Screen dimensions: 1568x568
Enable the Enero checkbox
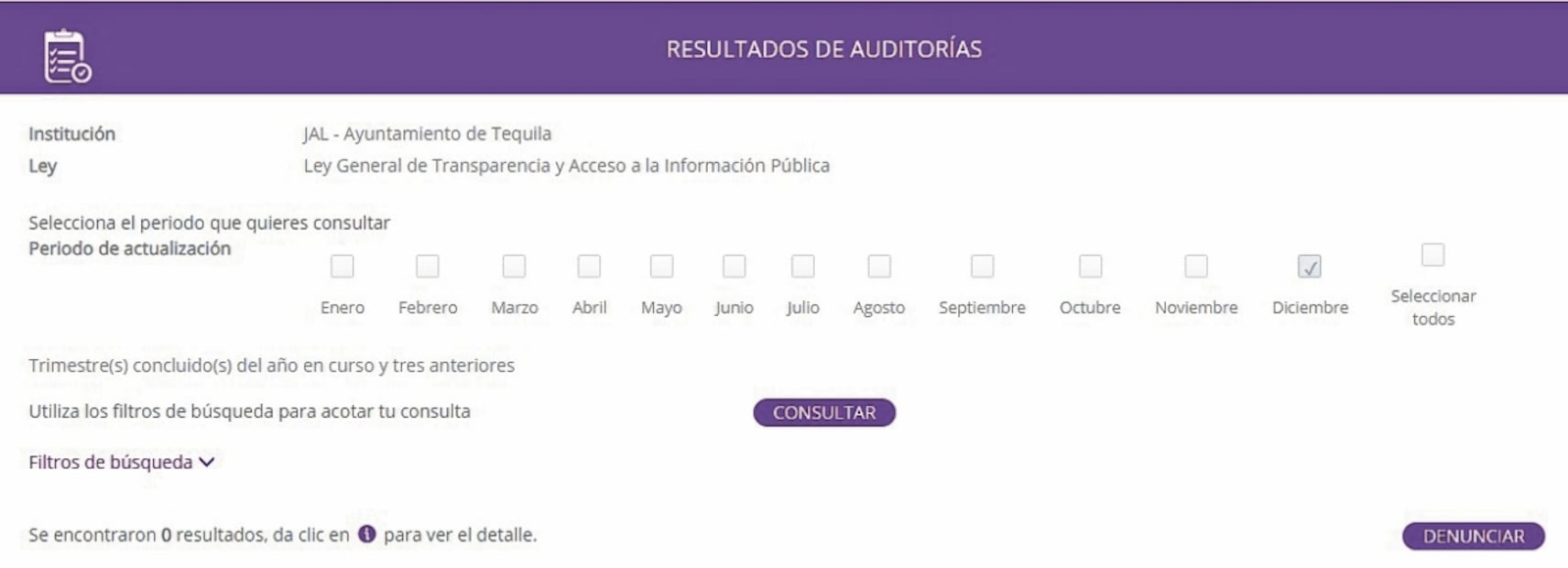(342, 267)
